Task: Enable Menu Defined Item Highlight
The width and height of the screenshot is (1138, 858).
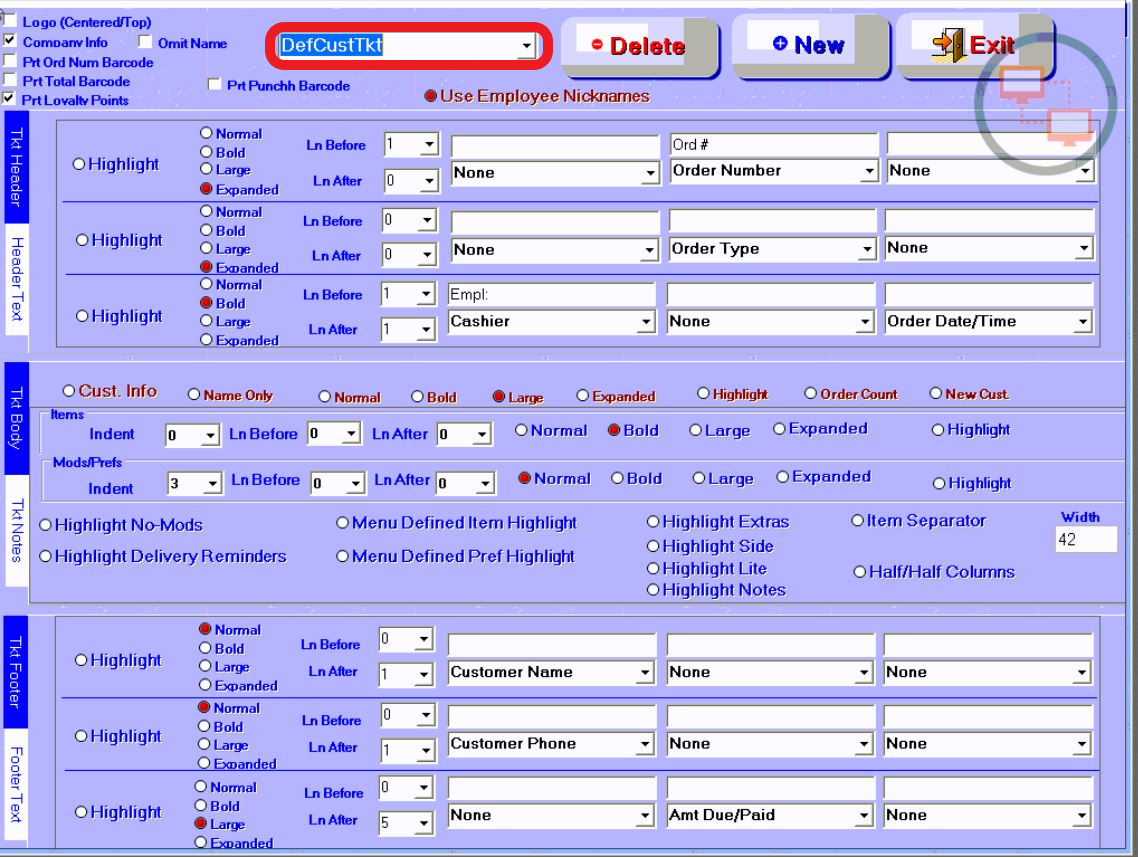Action: 343,523
